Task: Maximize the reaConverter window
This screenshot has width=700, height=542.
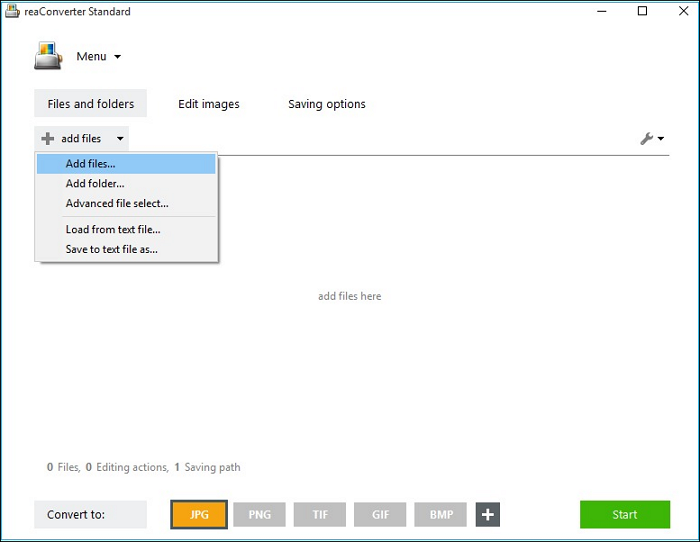Action: [x=642, y=11]
